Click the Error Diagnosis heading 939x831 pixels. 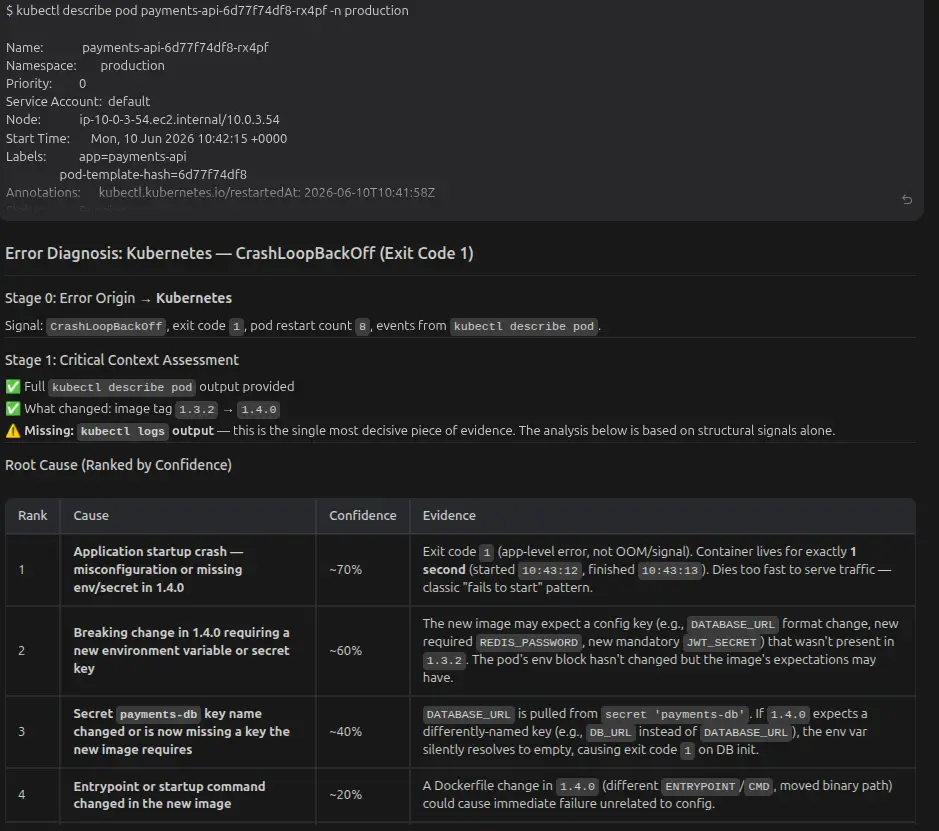(x=240, y=253)
